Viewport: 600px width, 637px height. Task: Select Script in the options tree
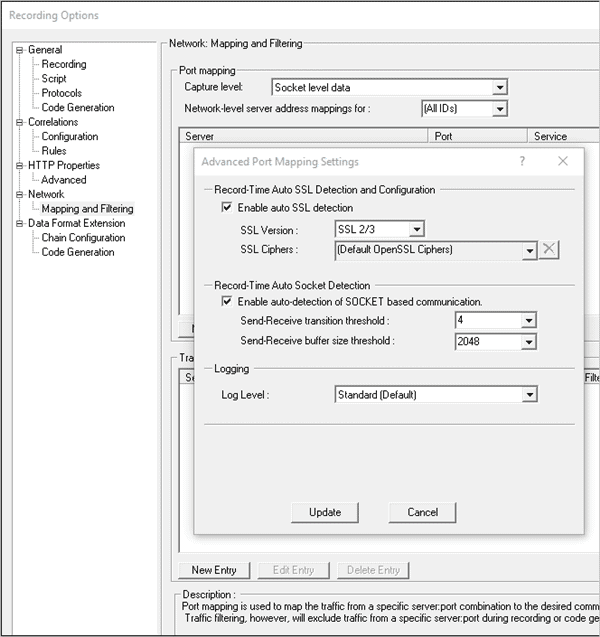(x=54, y=78)
